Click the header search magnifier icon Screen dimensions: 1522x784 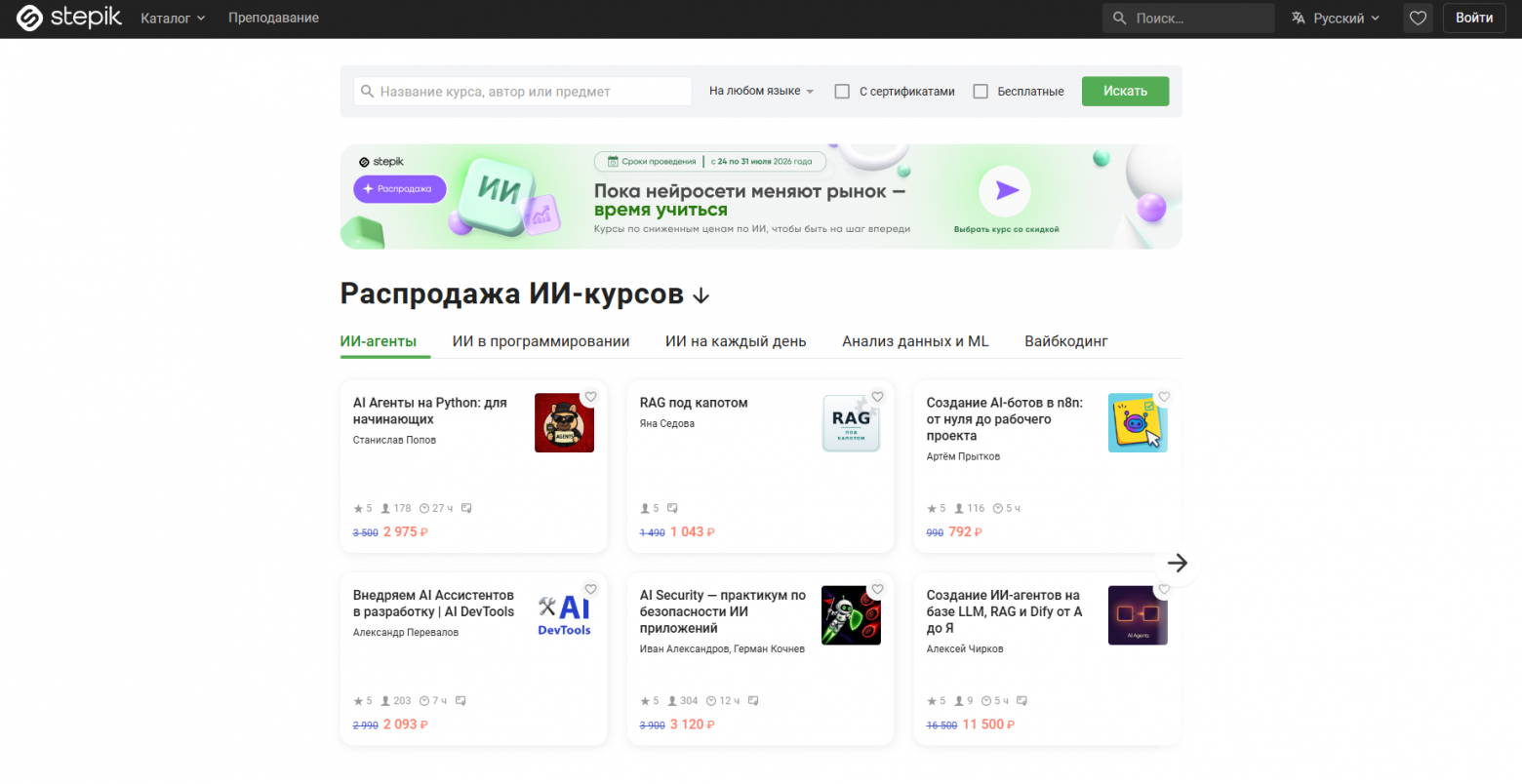(x=1120, y=18)
